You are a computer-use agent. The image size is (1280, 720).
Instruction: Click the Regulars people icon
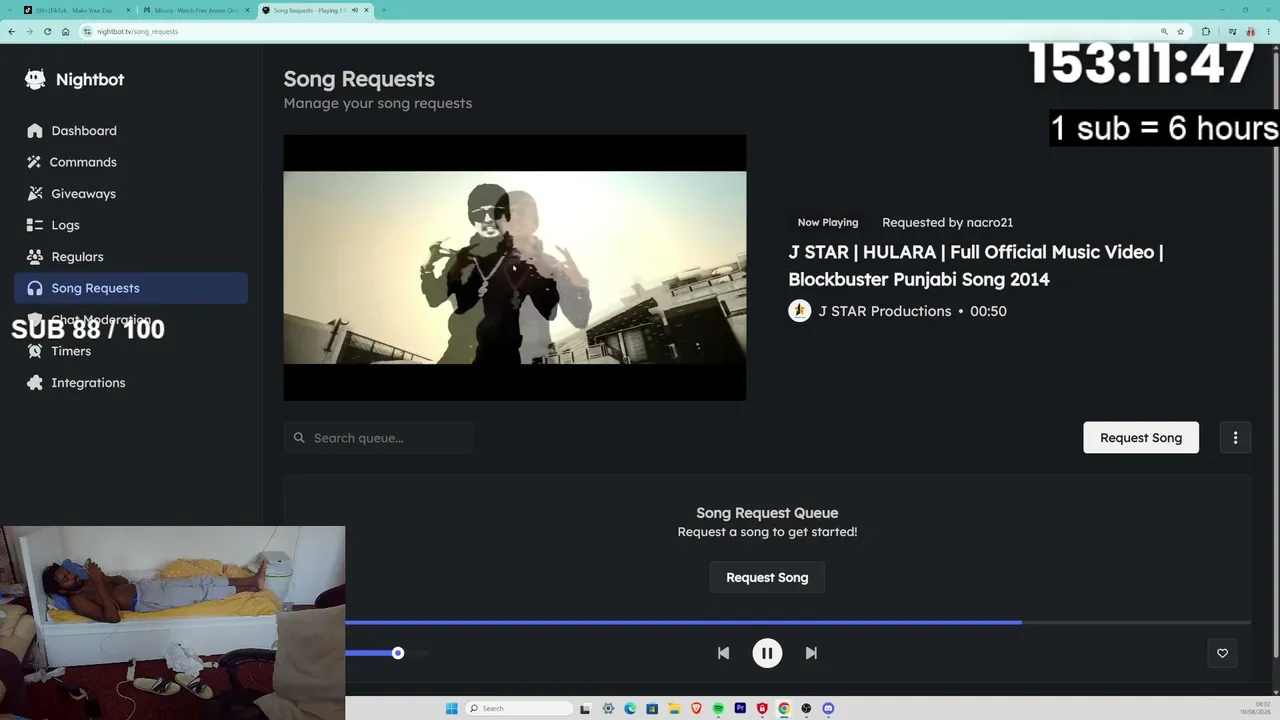tap(35, 257)
